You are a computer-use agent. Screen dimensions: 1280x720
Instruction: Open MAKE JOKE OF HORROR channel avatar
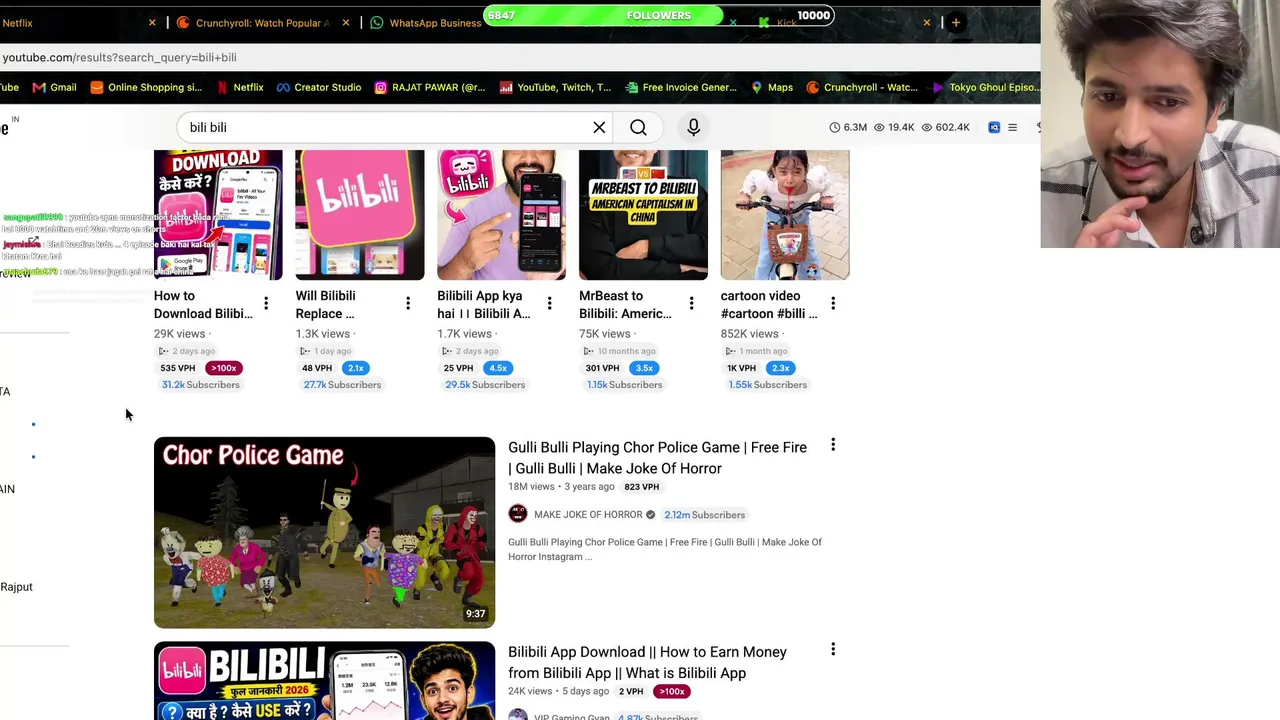coord(517,514)
